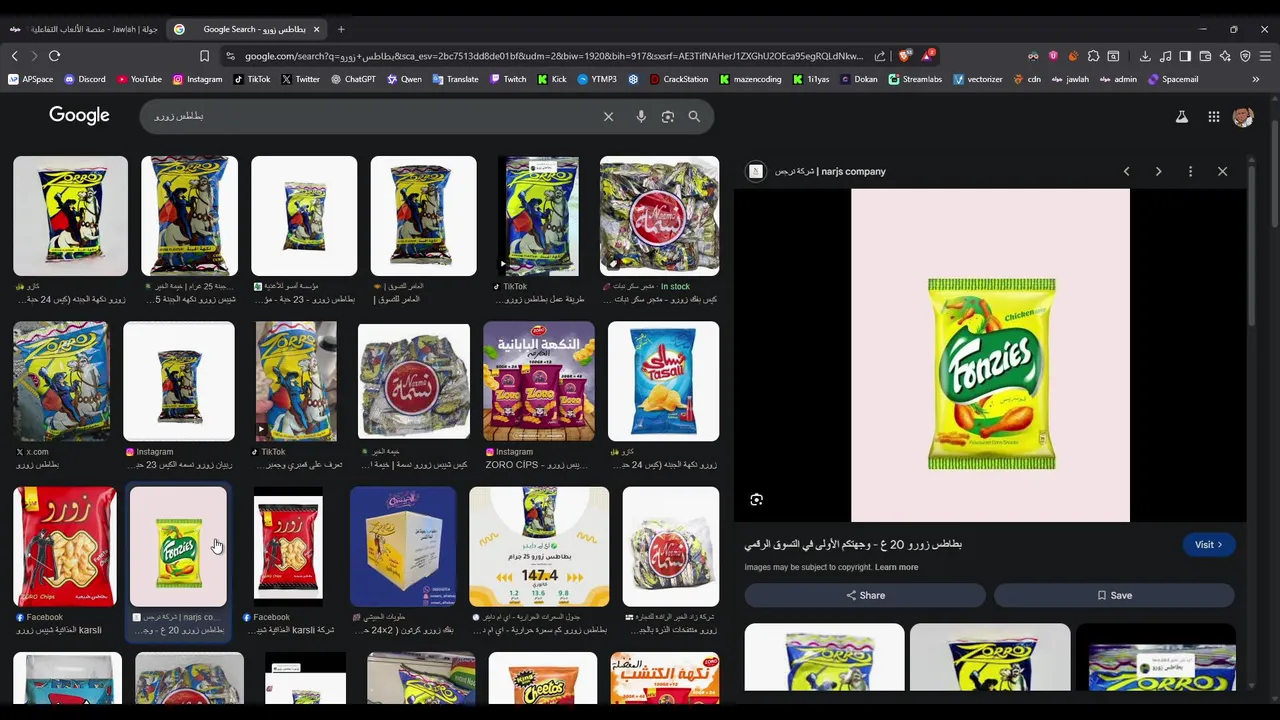Open the Discord bookmark

(84, 79)
